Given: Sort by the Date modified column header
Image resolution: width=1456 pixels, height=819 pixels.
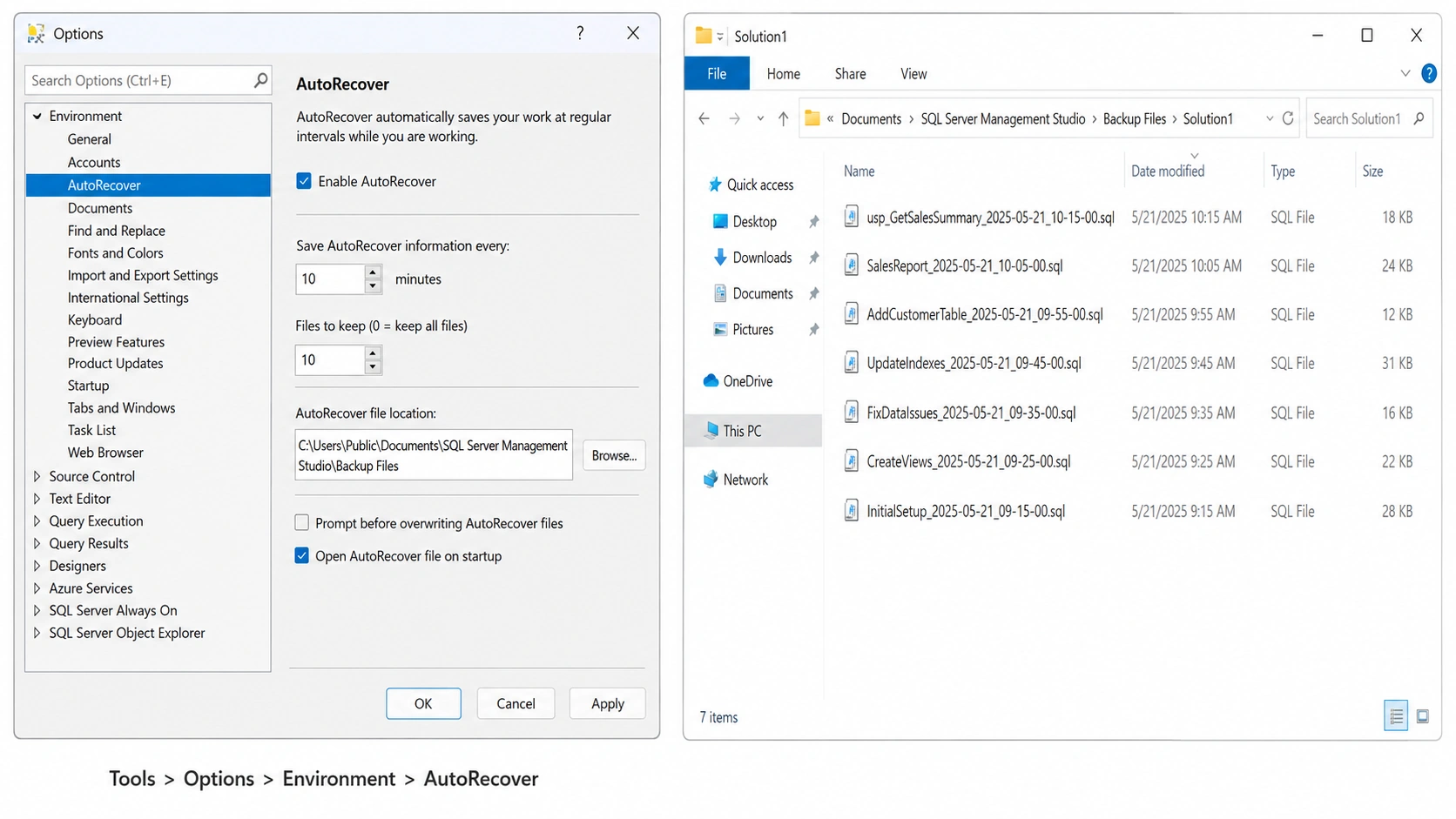Looking at the screenshot, I should click(x=1168, y=171).
